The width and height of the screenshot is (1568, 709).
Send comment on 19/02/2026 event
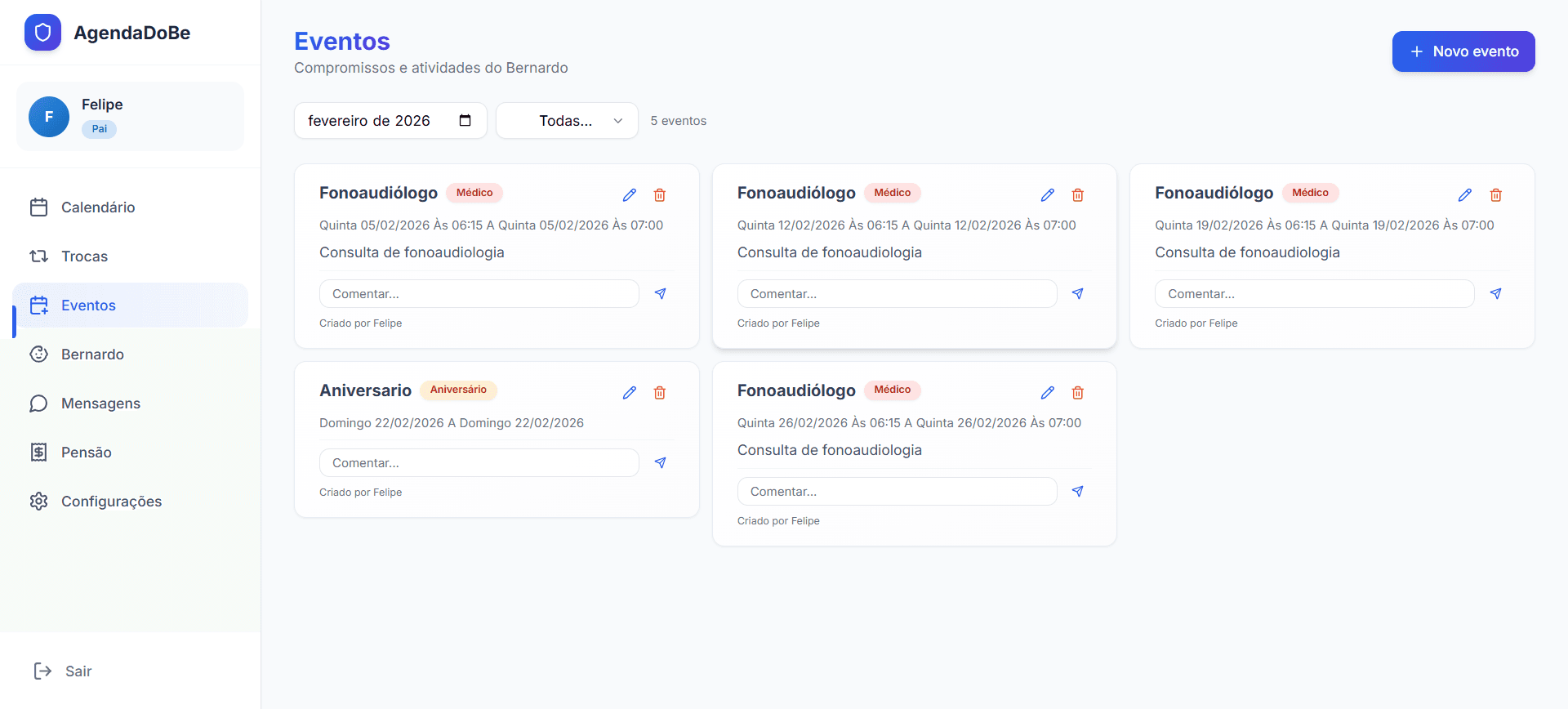click(1495, 294)
